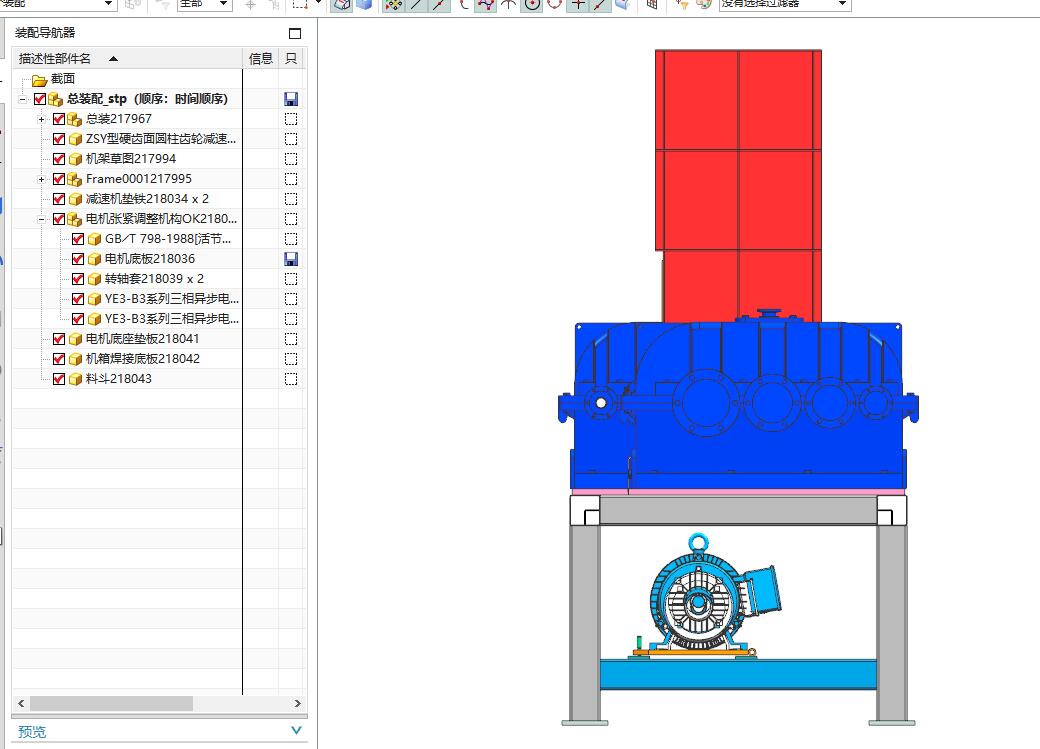Click the assembly icon beside 总装217967

75,119
